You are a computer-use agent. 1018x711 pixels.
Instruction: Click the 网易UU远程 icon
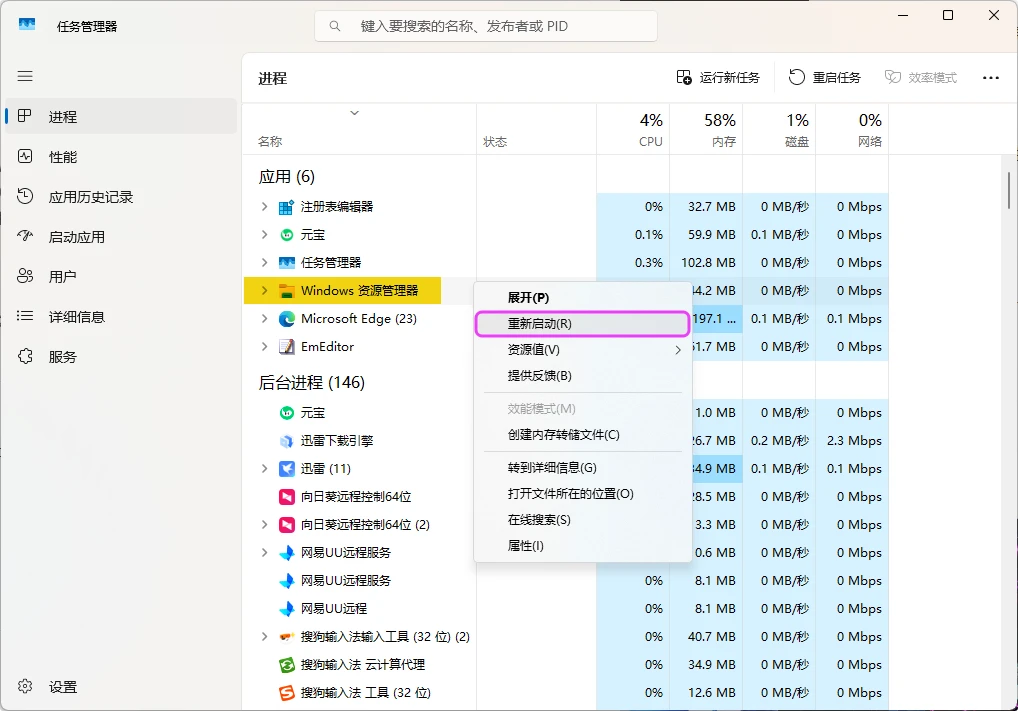click(x=286, y=609)
